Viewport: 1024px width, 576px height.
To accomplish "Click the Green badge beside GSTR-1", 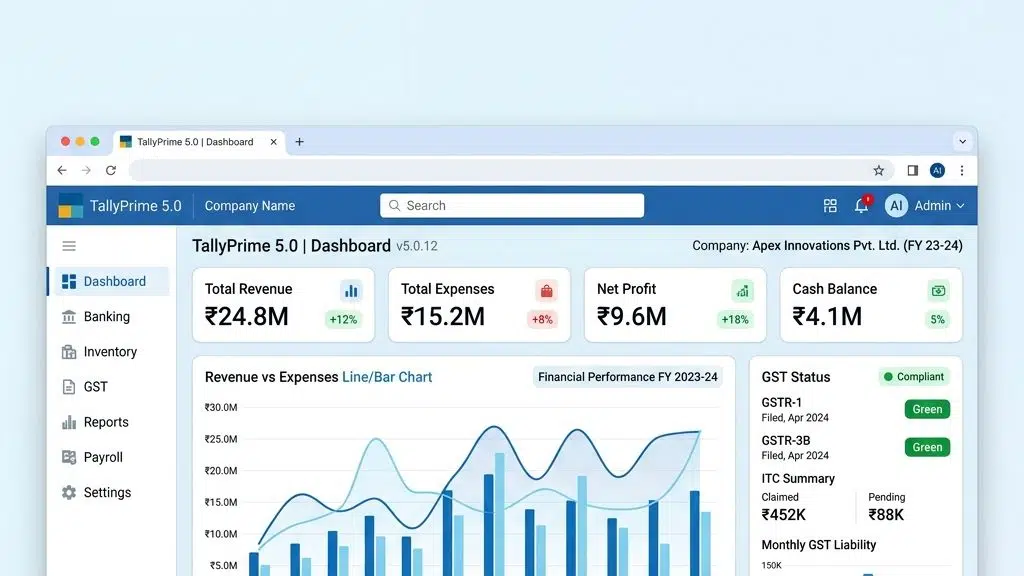I will [927, 409].
